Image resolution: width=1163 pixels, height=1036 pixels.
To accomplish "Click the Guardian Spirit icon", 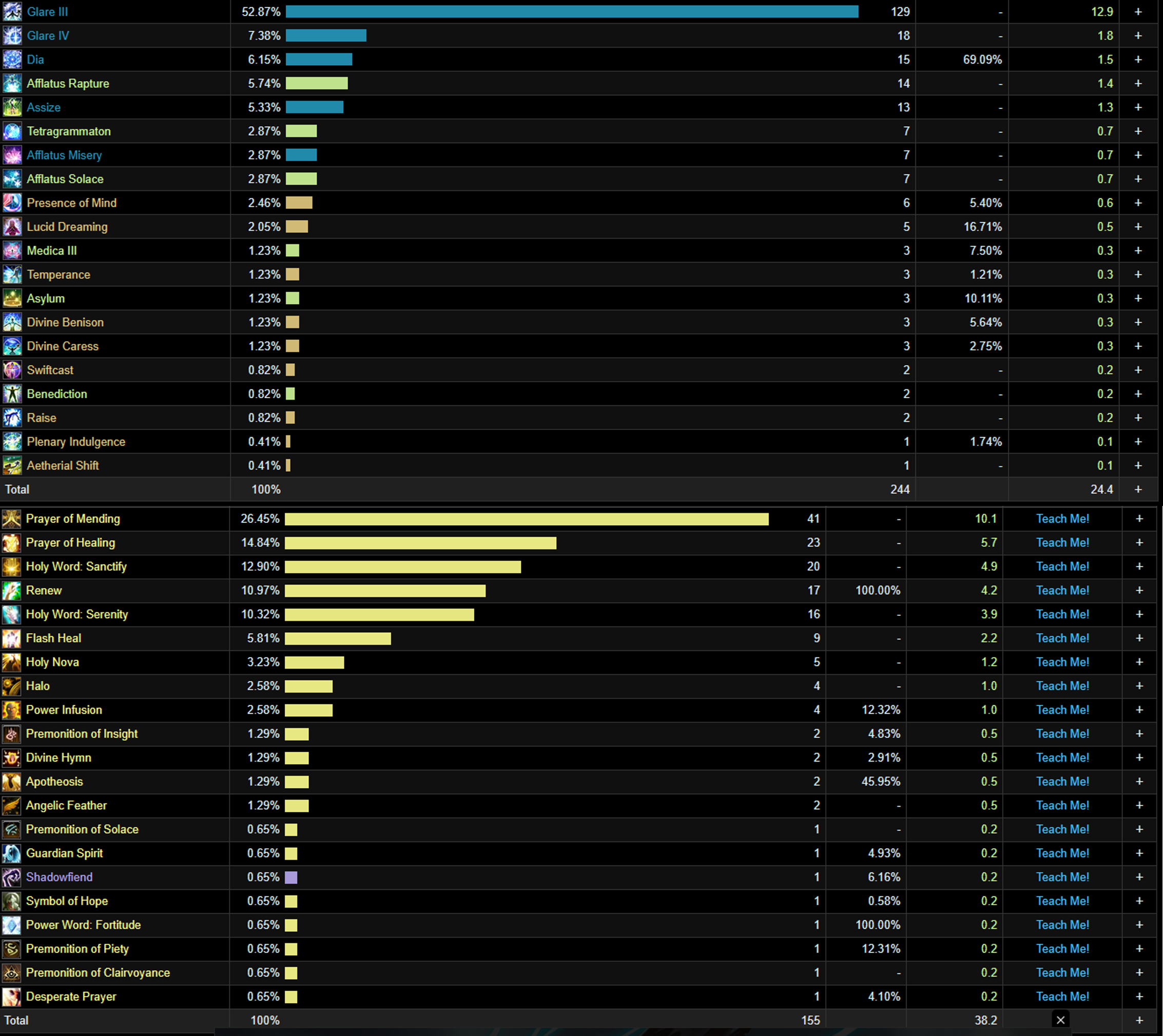I will (11, 853).
